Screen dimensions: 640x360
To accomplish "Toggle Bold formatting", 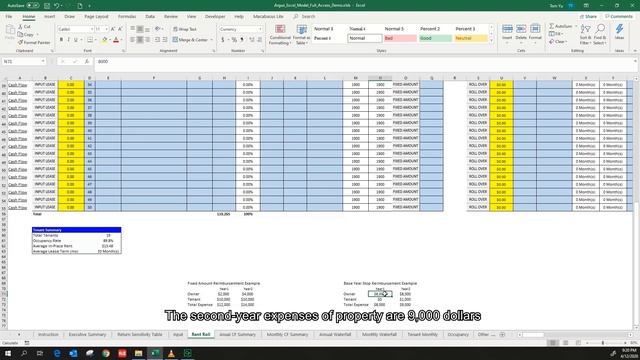I will coord(61,40).
